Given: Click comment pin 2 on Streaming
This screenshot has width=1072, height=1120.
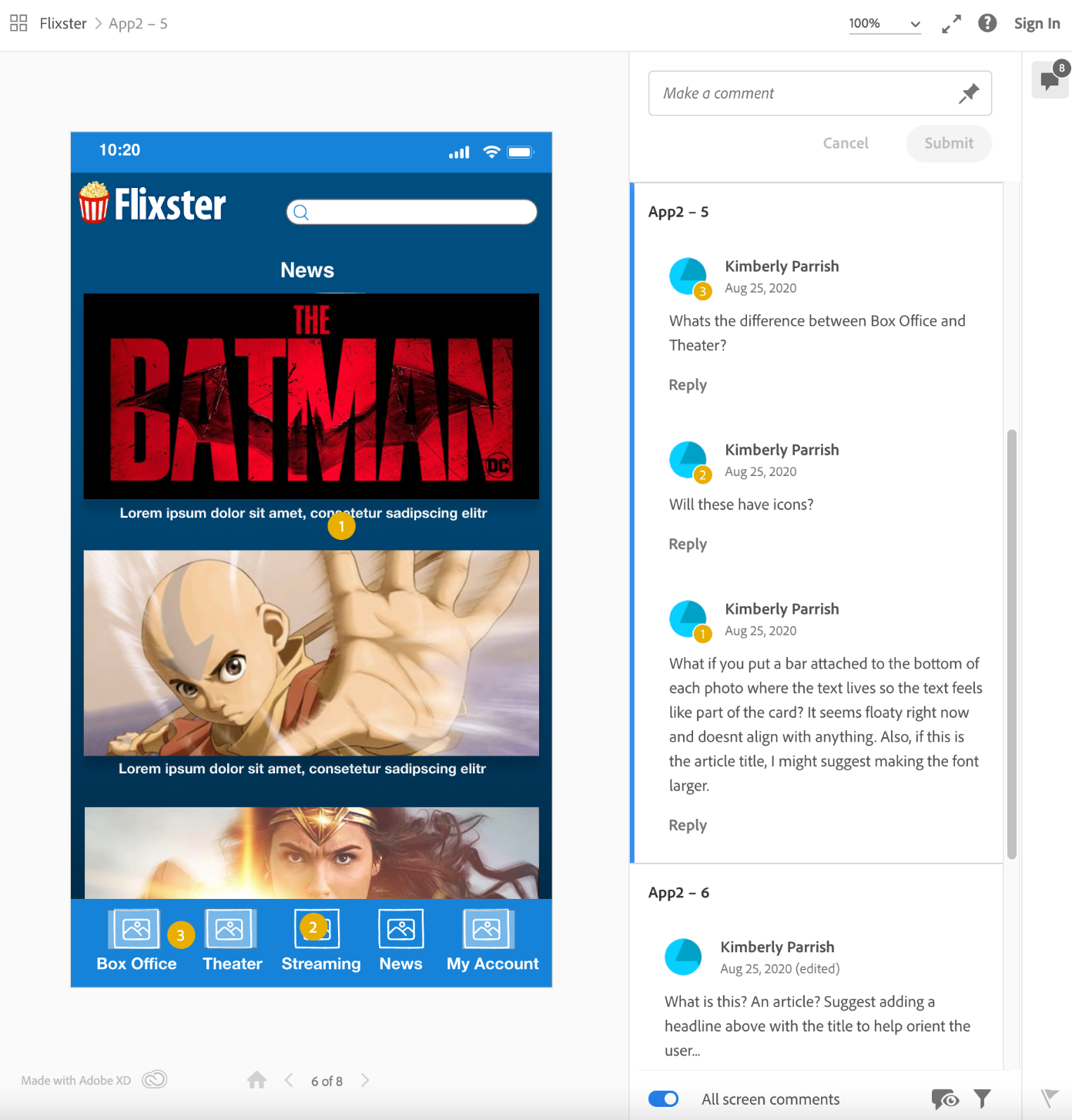Looking at the screenshot, I should pos(313,927).
